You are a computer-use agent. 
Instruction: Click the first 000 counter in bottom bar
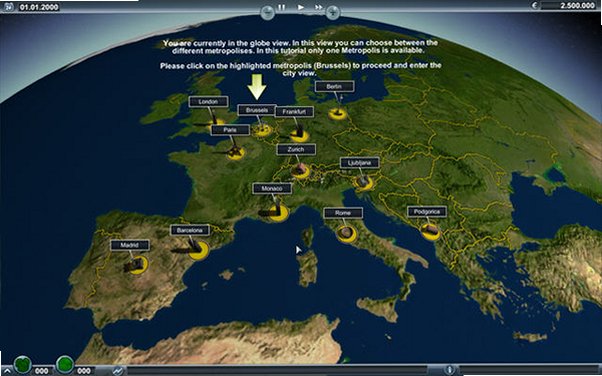[41, 371]
